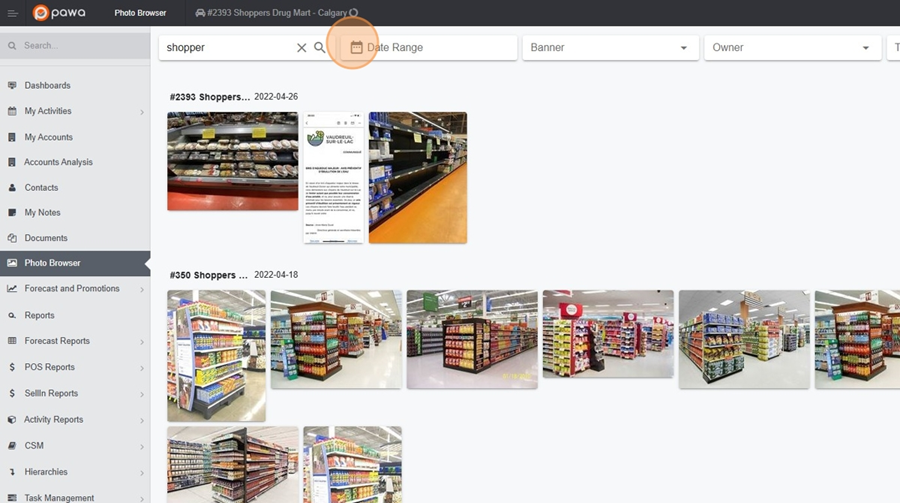Image resolution: width=900 pixels, height=503 pixels.
Task: Click the Dashboards sidebar icon
Action: point(12,86)
